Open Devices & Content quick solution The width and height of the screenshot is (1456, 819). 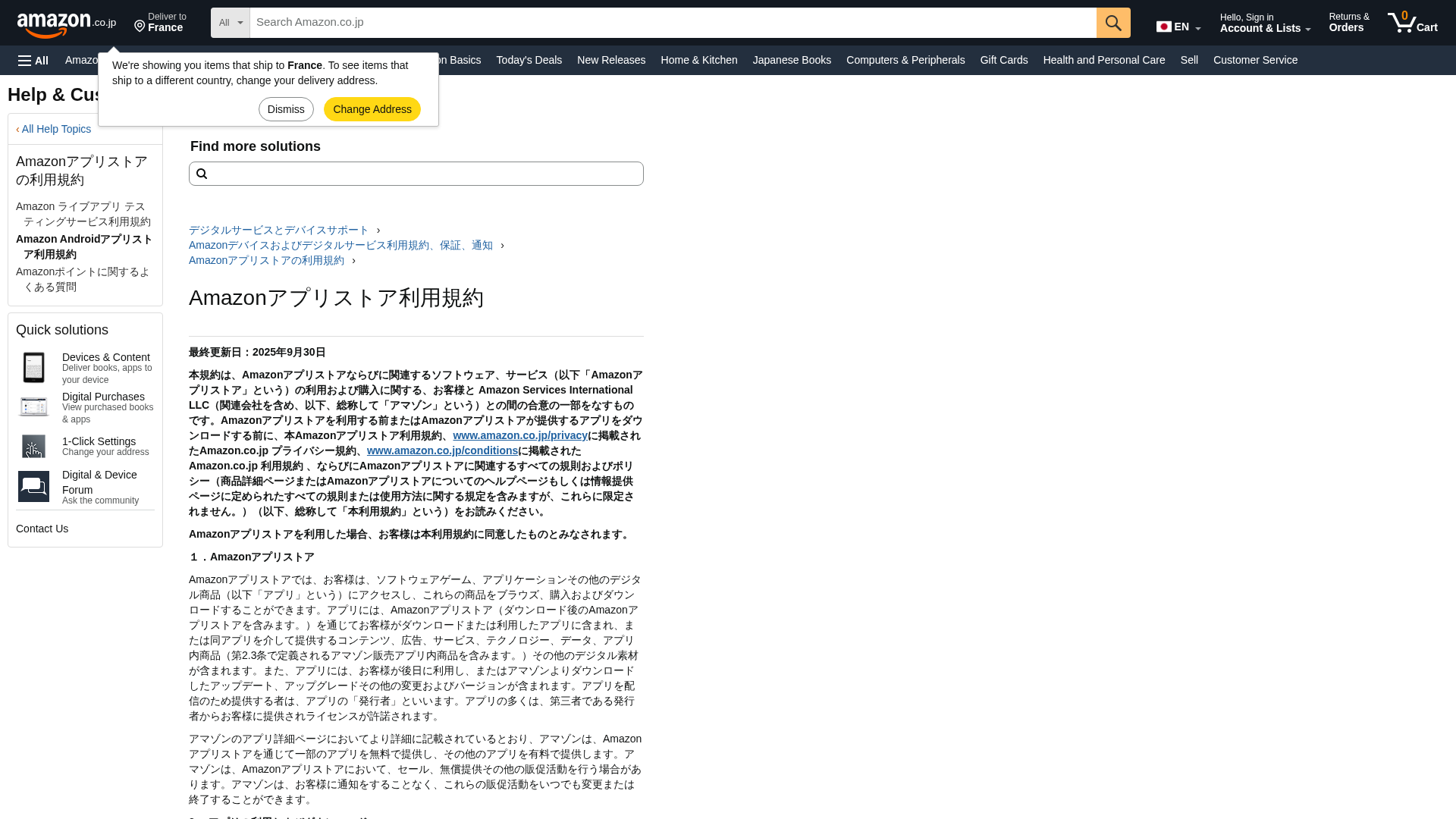[105, 357]
